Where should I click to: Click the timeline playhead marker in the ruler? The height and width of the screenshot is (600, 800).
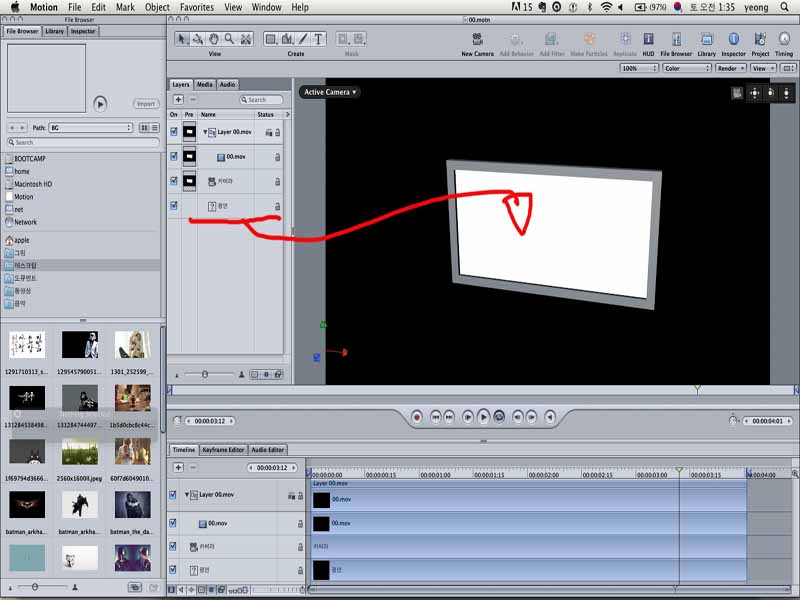tap(679, 470)
